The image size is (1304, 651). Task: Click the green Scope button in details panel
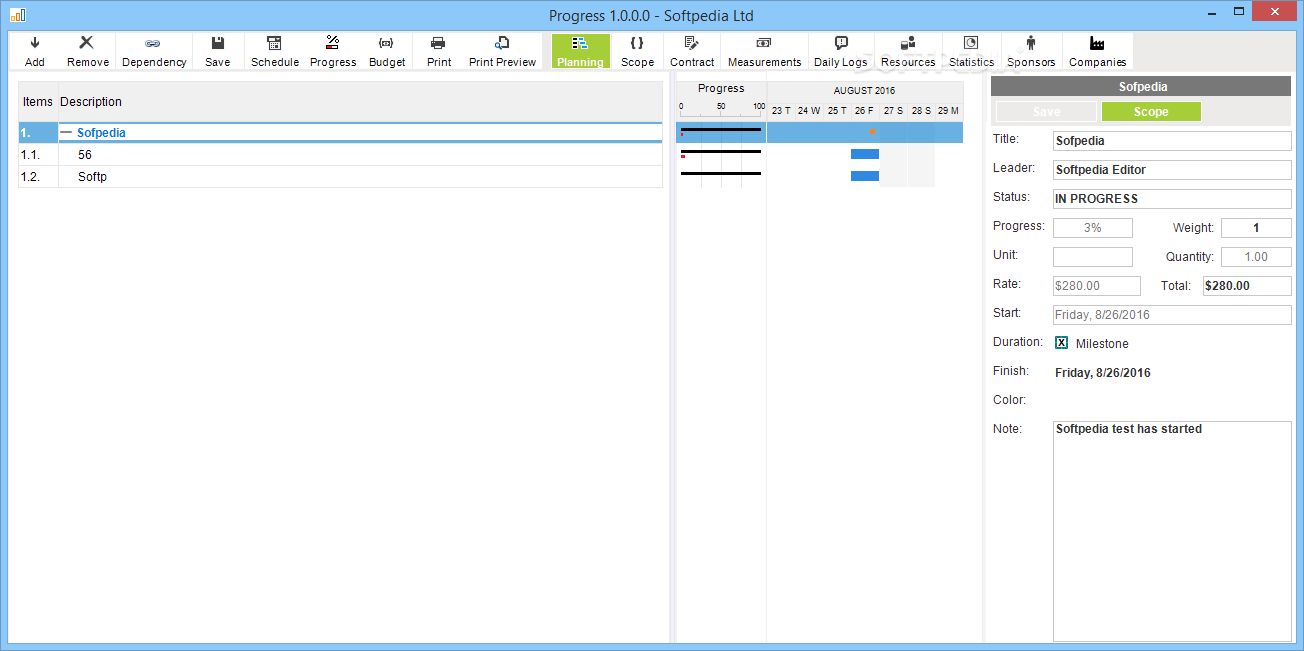tap(1151, 112)
